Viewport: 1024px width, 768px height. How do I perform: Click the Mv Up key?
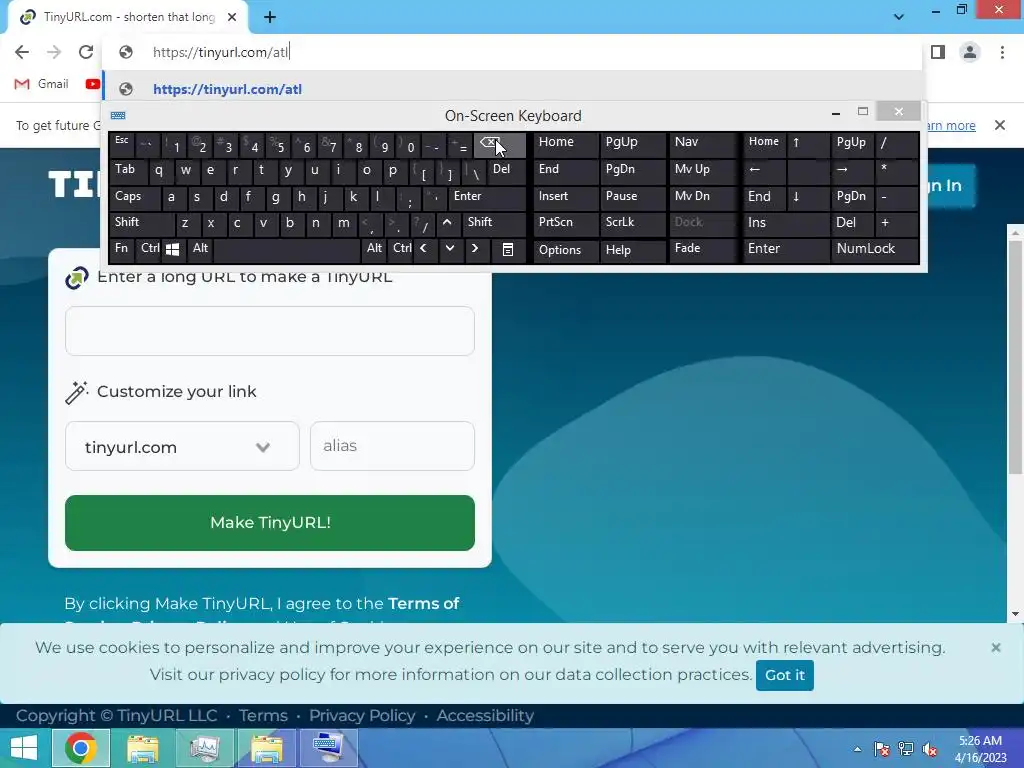tap(702, 170)
